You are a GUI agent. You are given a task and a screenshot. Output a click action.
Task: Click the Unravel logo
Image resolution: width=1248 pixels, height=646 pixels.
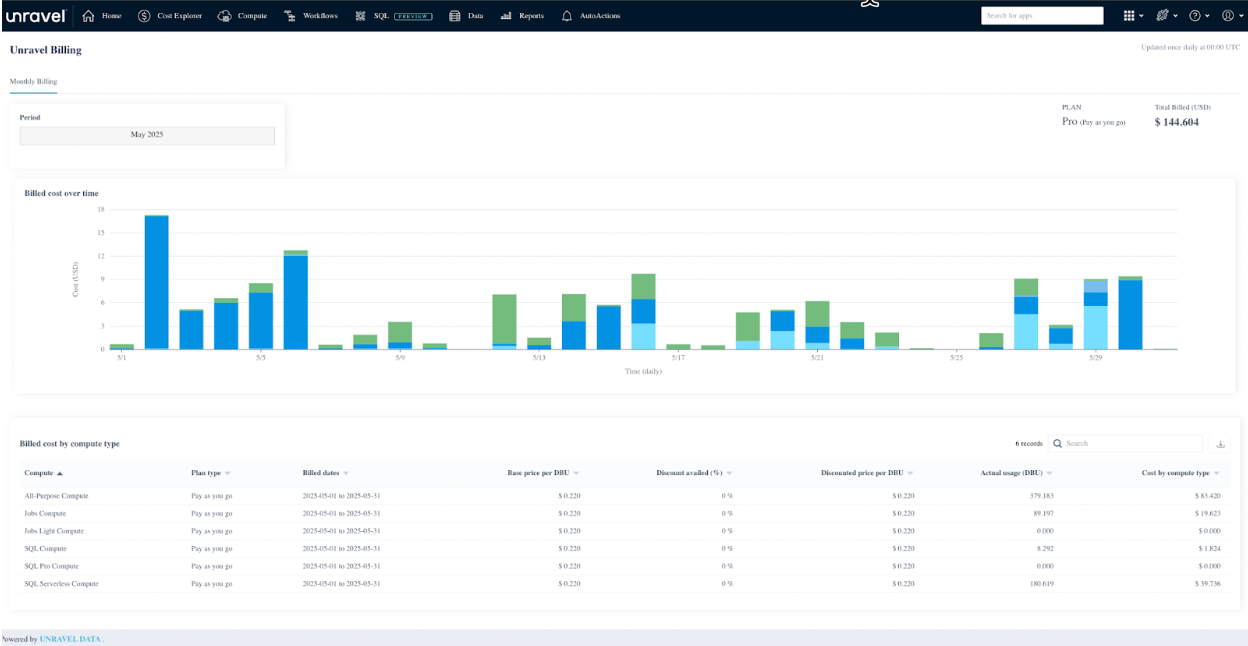coord(35,16)
